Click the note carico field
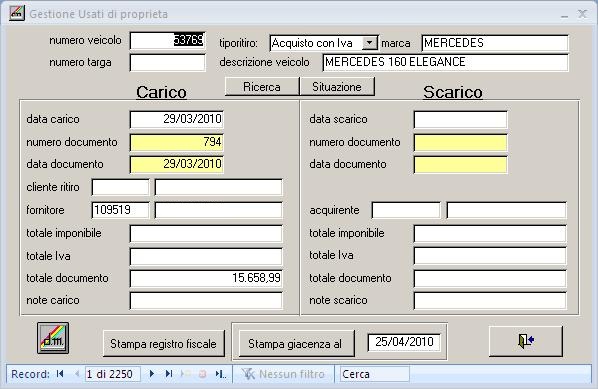 (x=206, y=301)
